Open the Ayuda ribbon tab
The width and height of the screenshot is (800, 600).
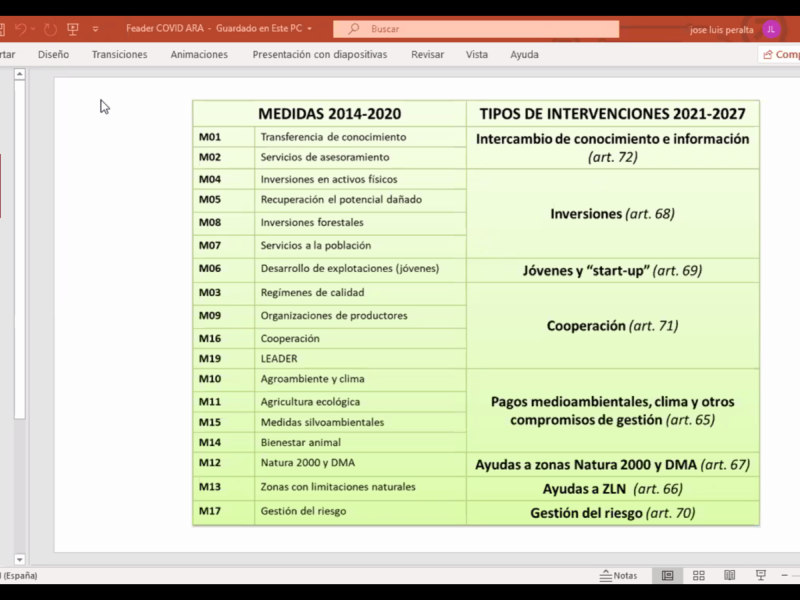(x=524, y=55)
